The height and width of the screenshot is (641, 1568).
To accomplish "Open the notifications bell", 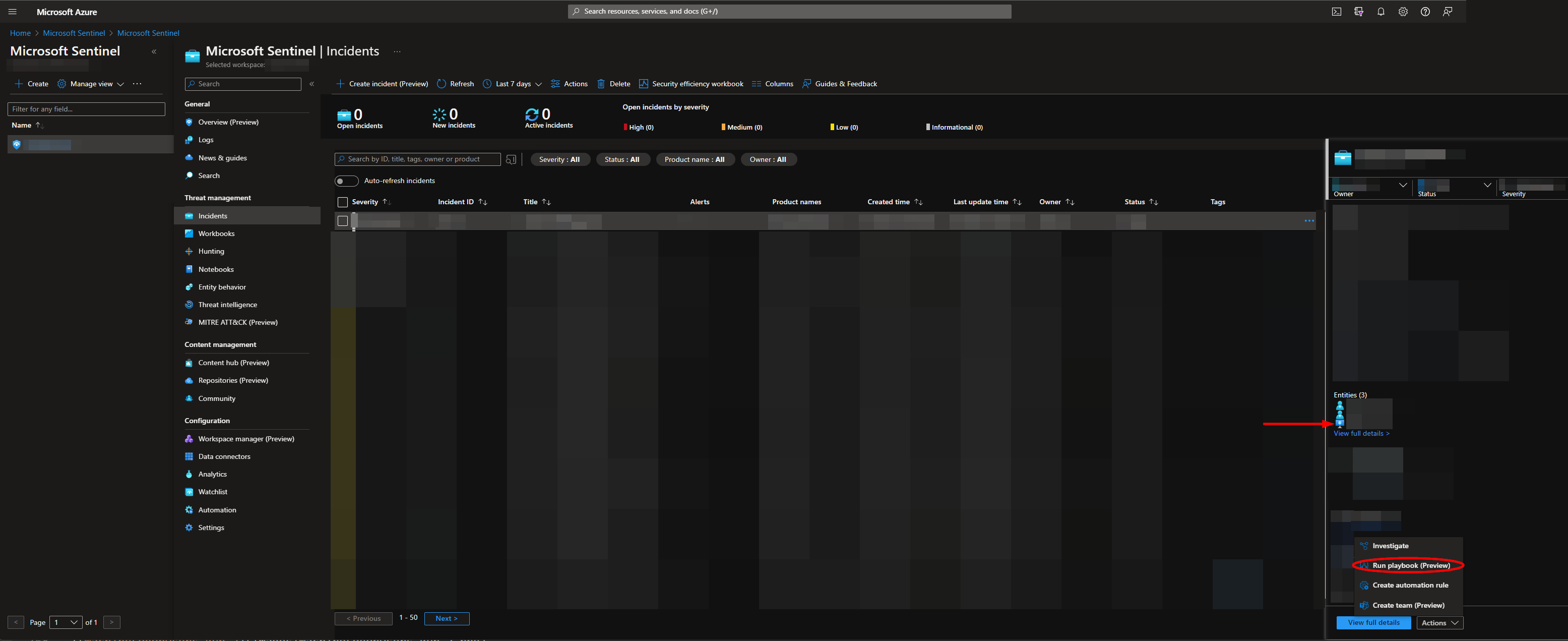I will 1381,12.
